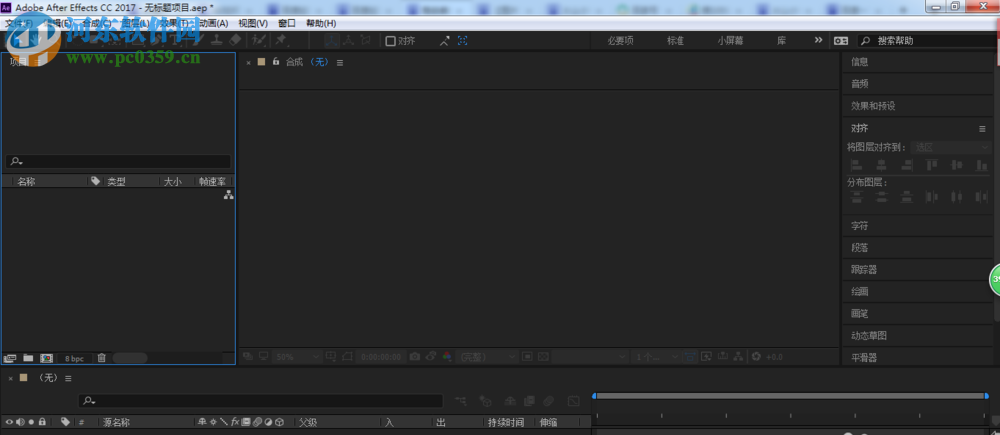Screen dimensions: 1000x435
Task: Toggle the timeline audio speaker column switch
Action: 20,422
